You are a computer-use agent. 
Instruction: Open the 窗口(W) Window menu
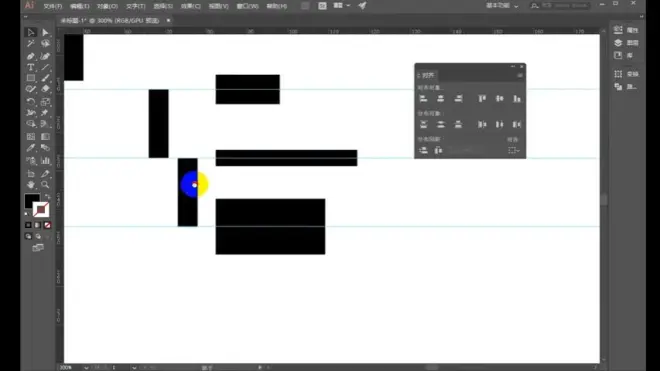pos(248,6)
